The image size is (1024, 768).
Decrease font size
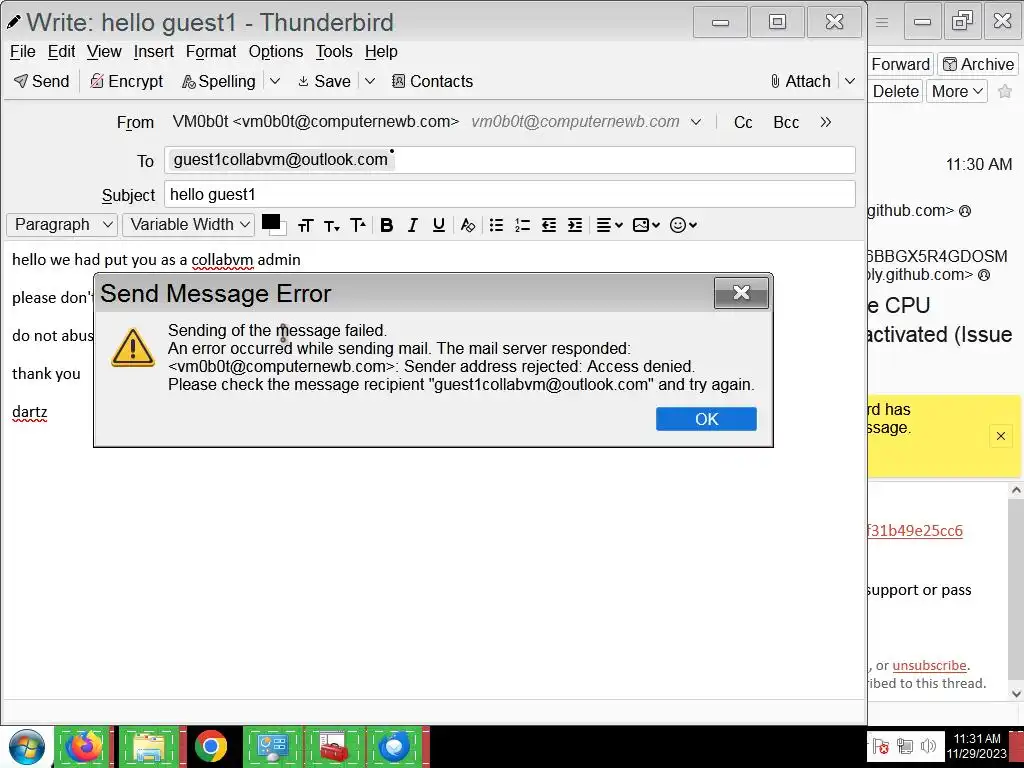point(332,225)
